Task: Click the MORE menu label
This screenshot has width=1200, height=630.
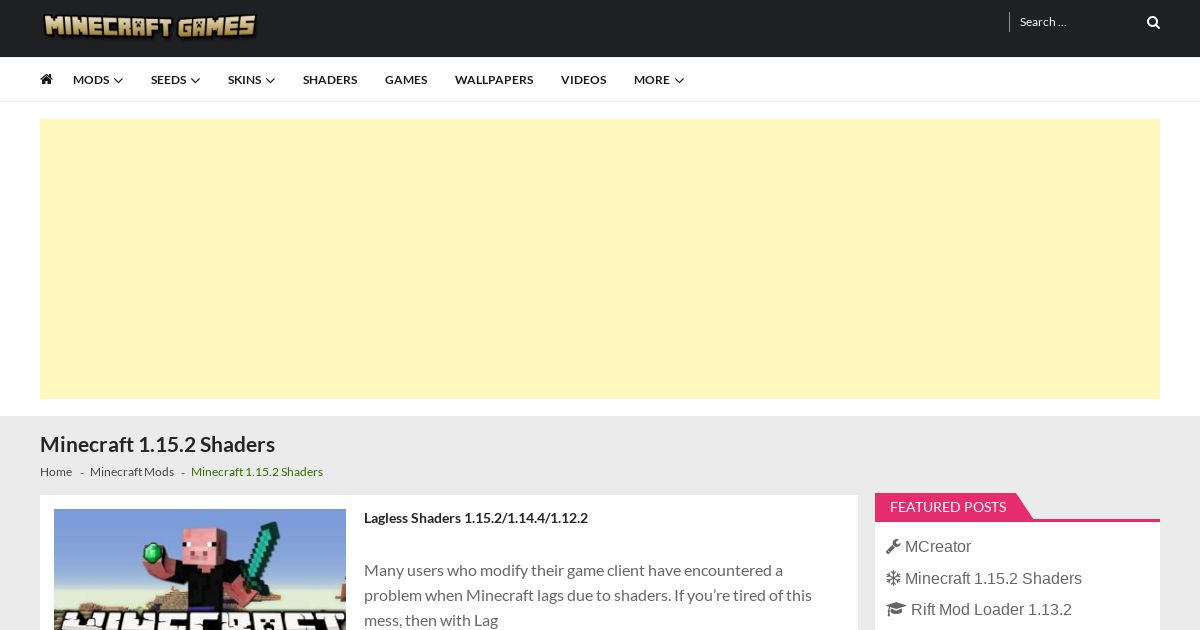Action: point(652,80)
